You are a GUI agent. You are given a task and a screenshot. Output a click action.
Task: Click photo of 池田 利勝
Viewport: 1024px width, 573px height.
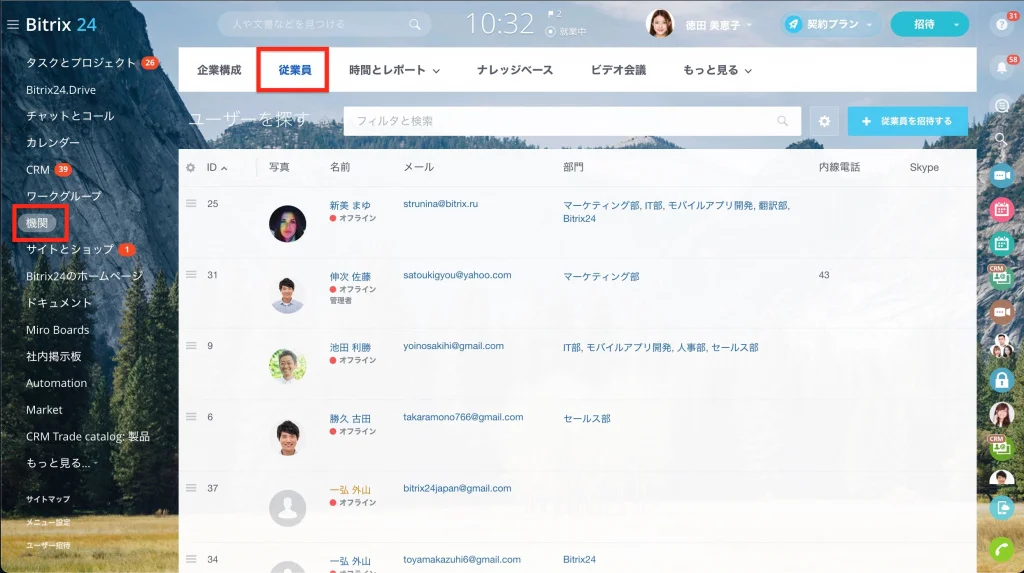287,366
